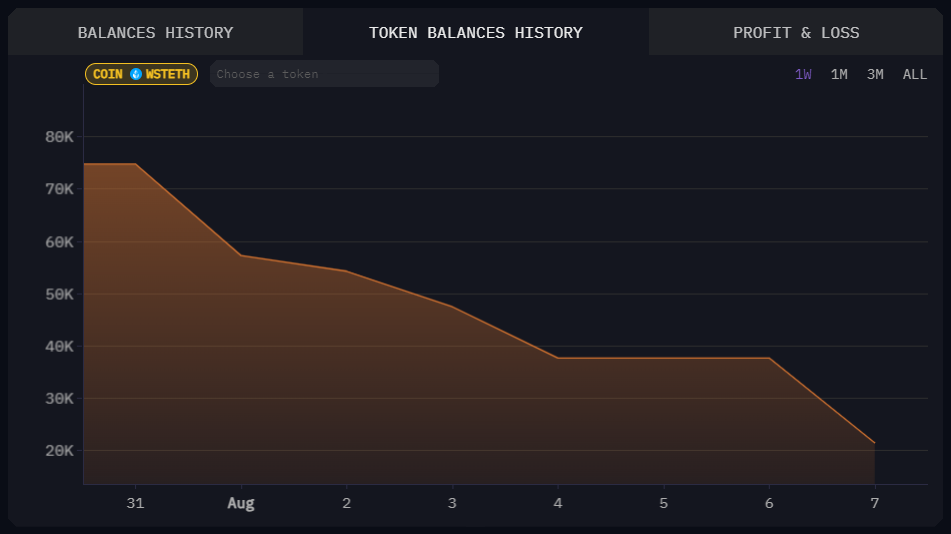Click the x-axis date label 6
This screenshot has height=534, width=951.
pos(769,503)
